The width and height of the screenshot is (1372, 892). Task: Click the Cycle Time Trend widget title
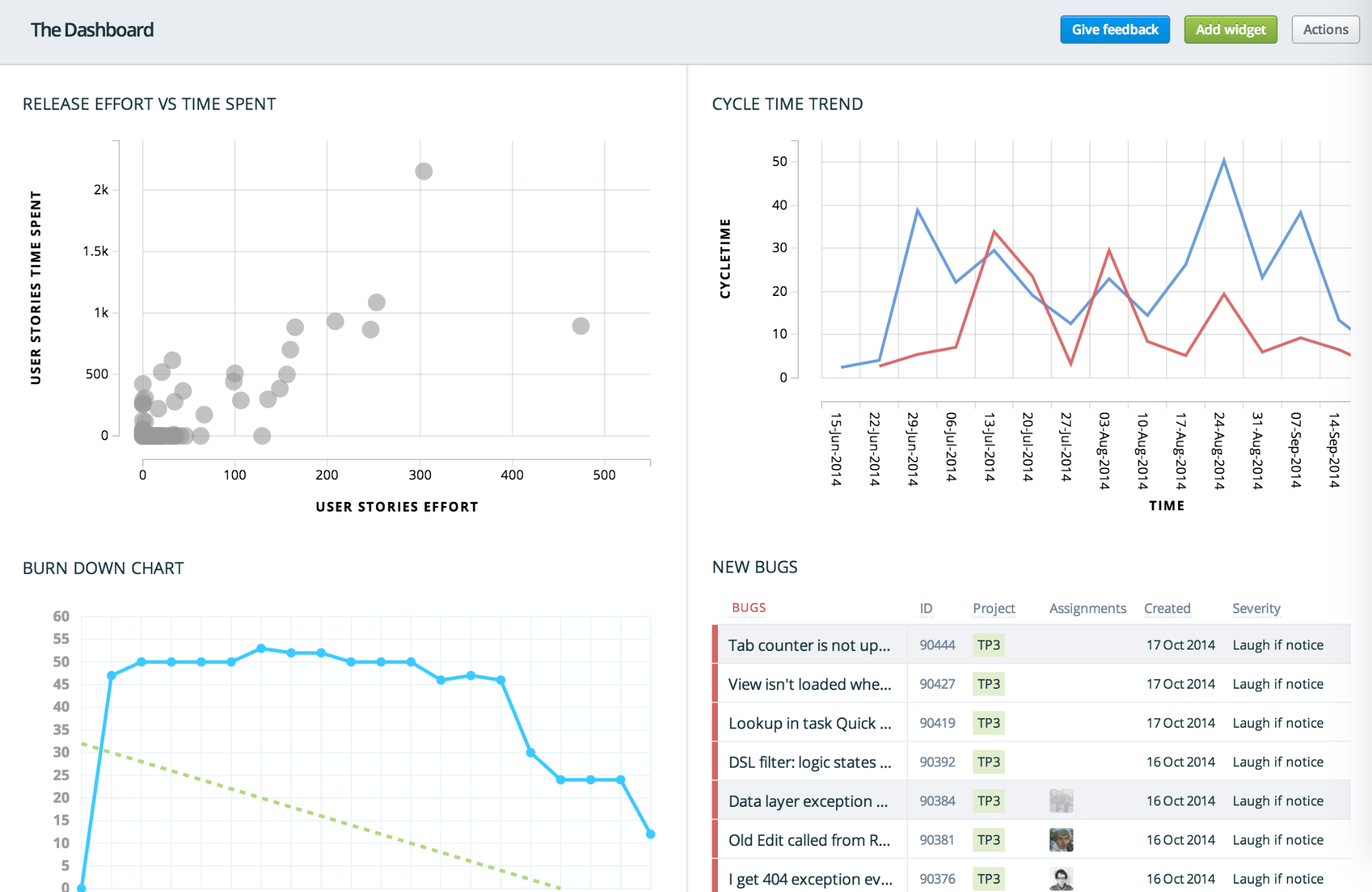[787, 104]
